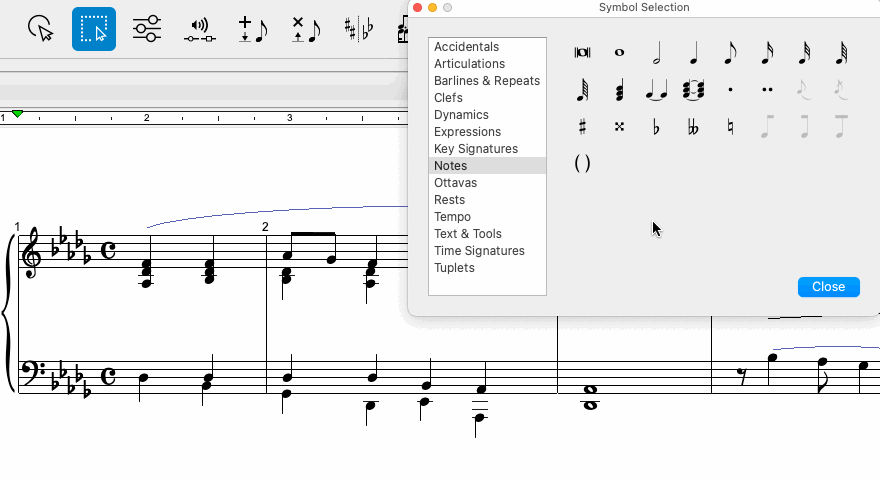This screenshot has width=880, height=480.
Task: Select the rectangular marquee selection tool
Action: 94,29
